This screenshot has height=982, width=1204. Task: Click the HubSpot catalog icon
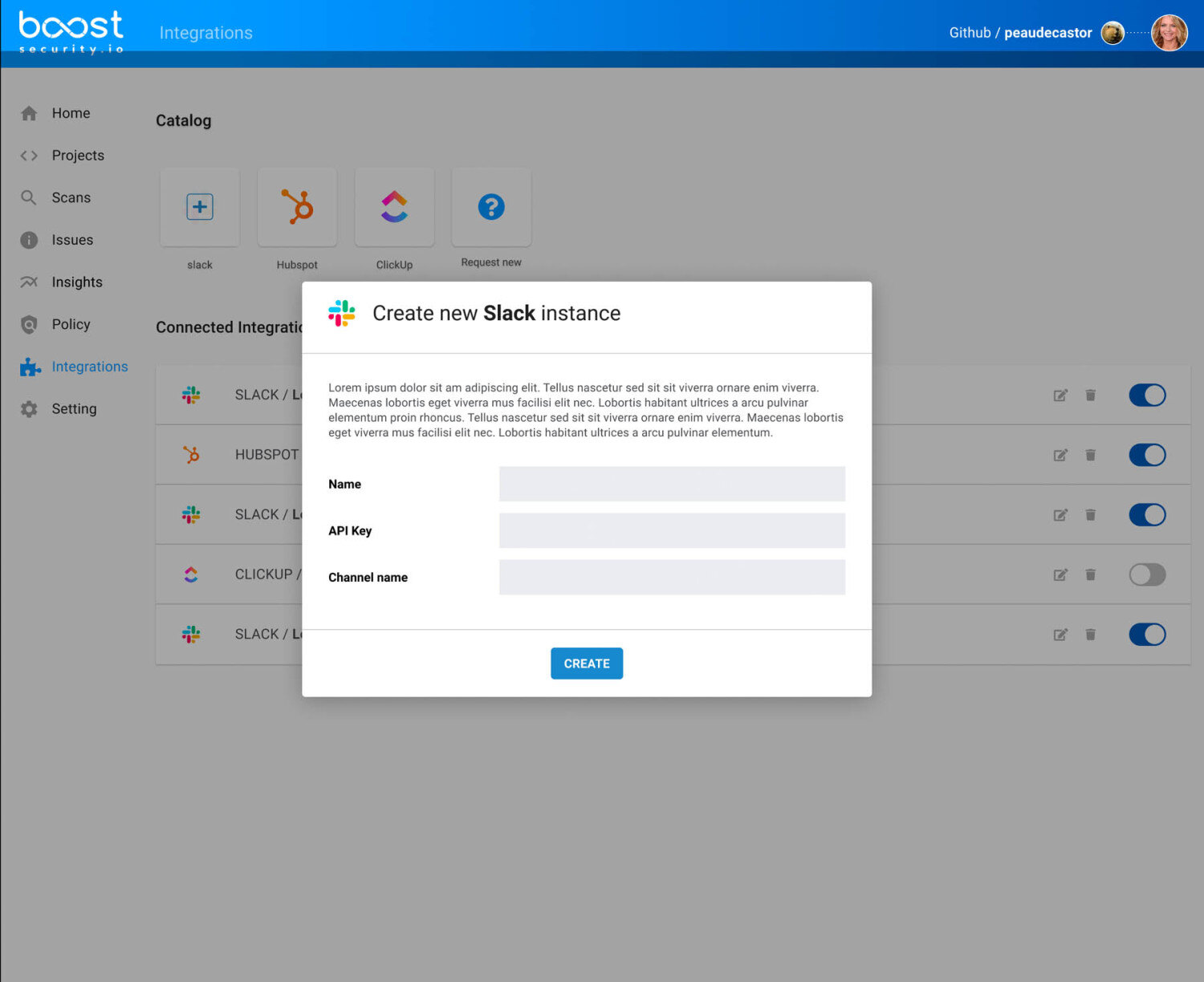click(297, 207)
